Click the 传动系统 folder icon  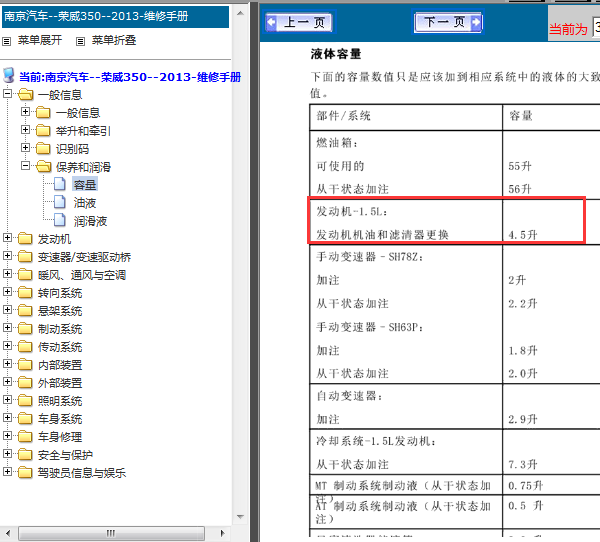(25, 346)
